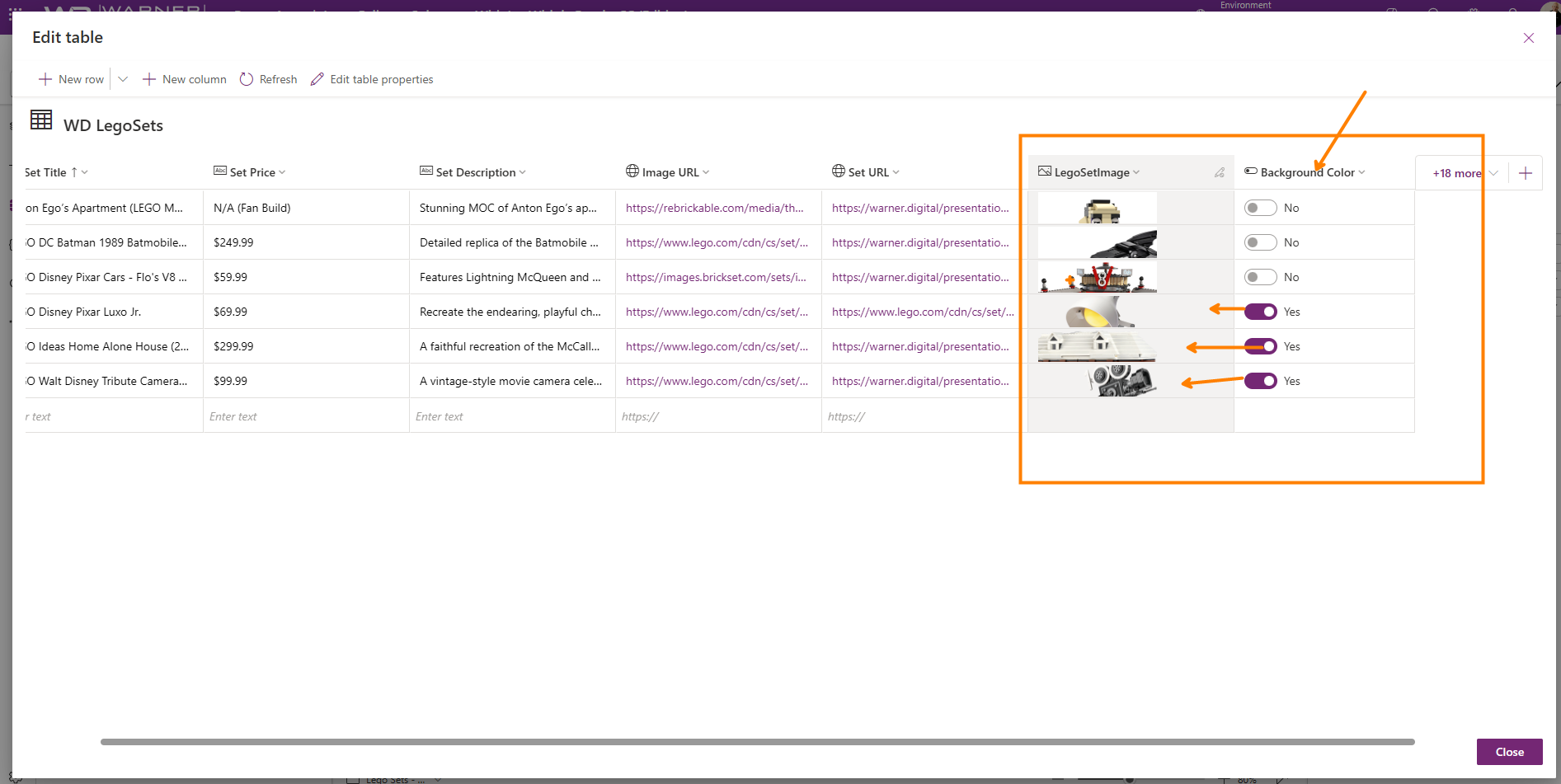
Task: Click the horizontal scrollbar at bottom
Action: [757, 742]
